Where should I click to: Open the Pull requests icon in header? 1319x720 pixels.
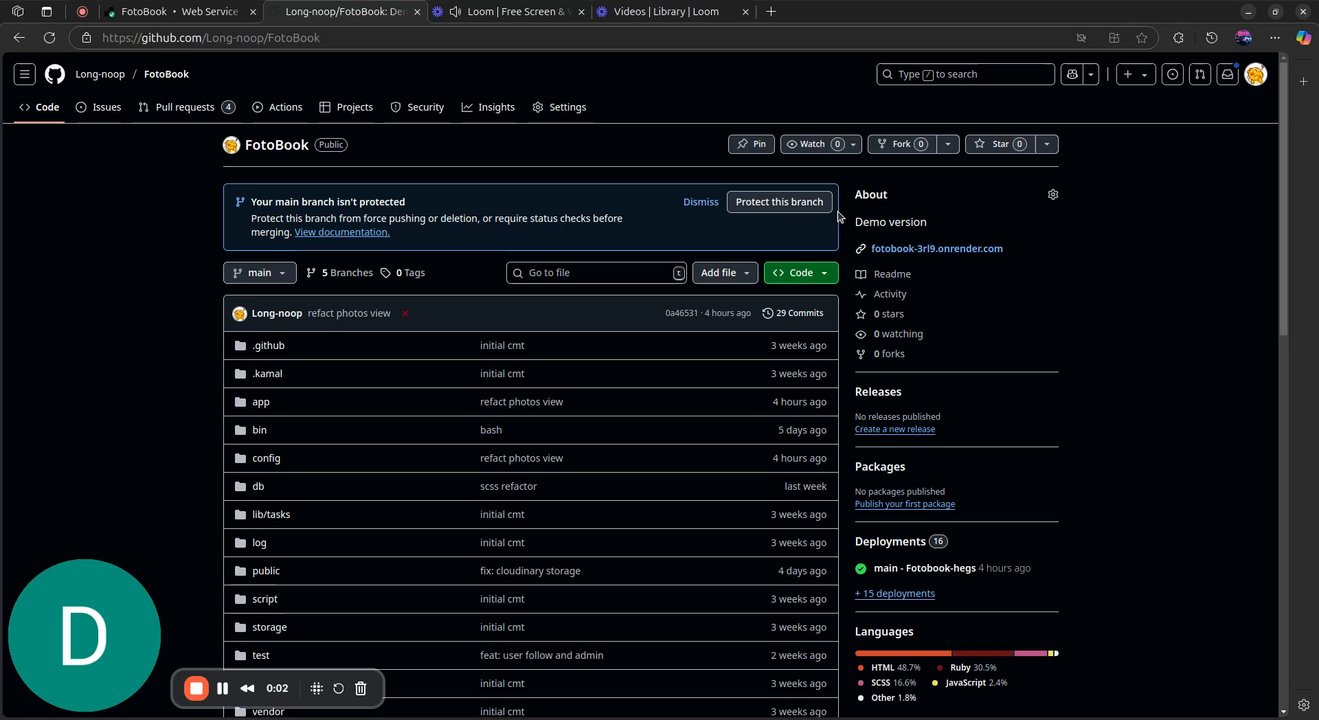pyautogui.click(x=1200, y=74)
